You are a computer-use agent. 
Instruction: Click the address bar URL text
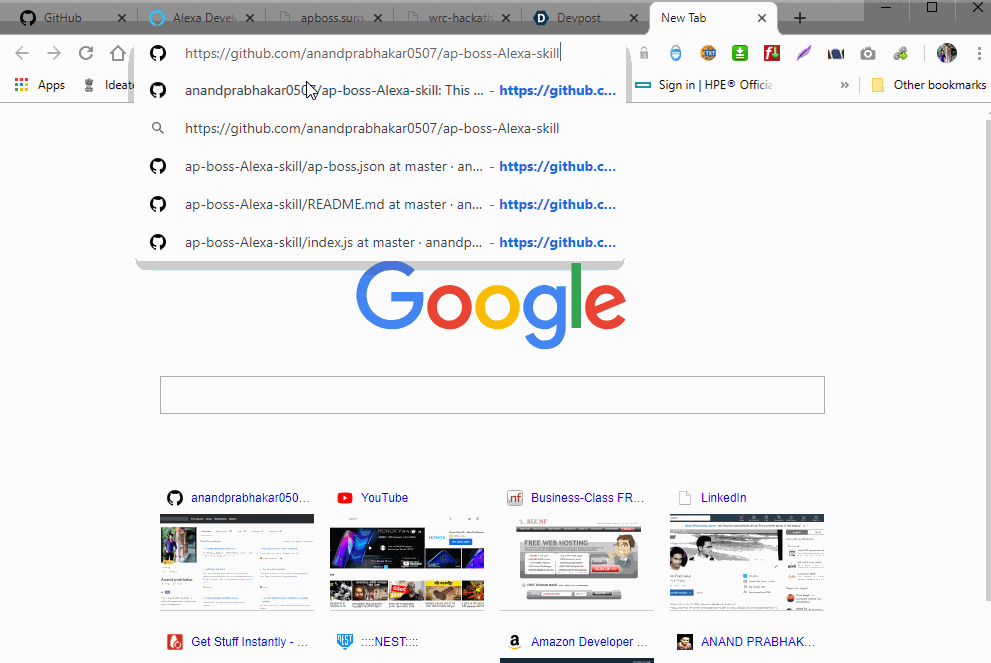(372, 53)
